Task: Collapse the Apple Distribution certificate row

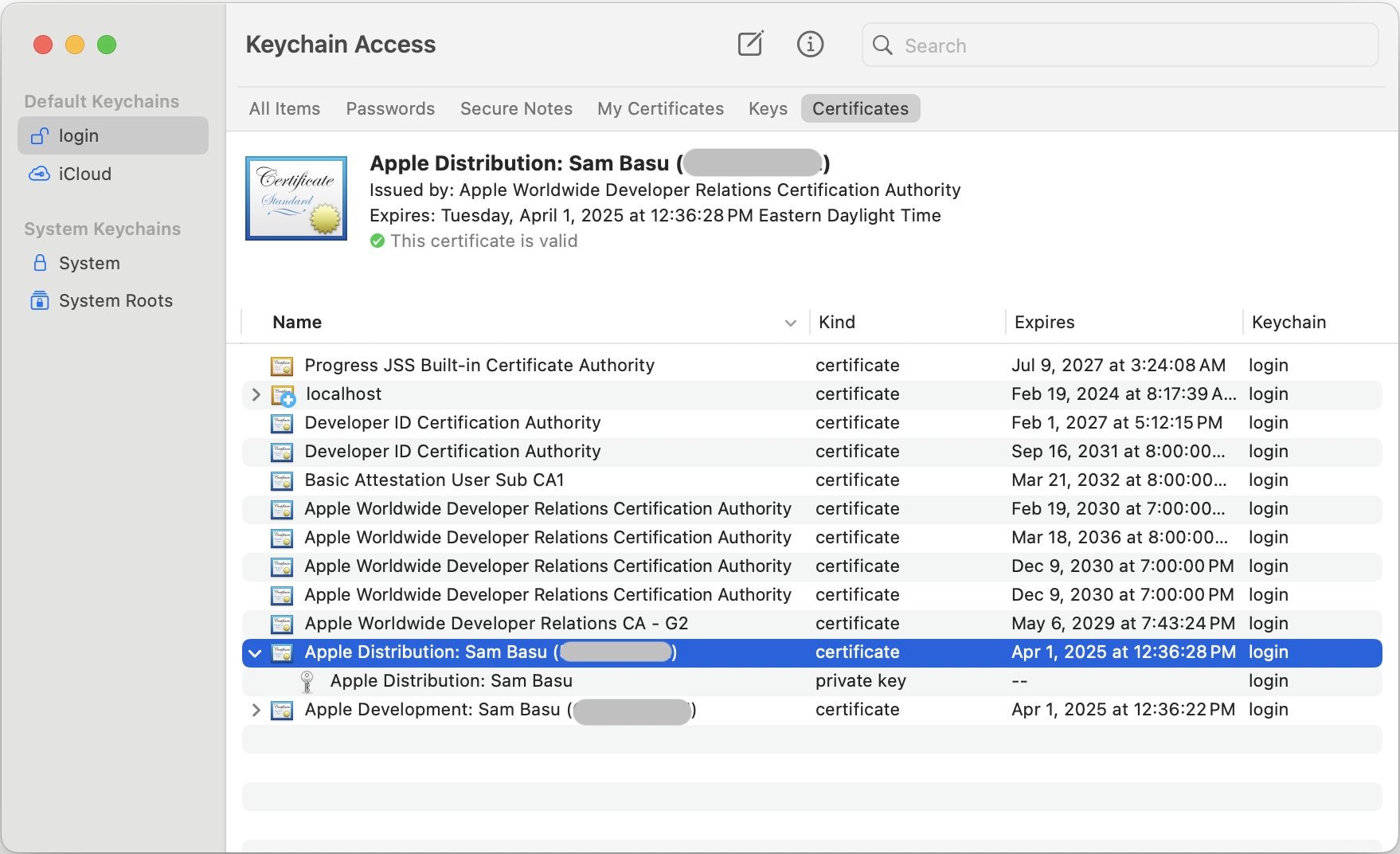Action: coord(255,653)
